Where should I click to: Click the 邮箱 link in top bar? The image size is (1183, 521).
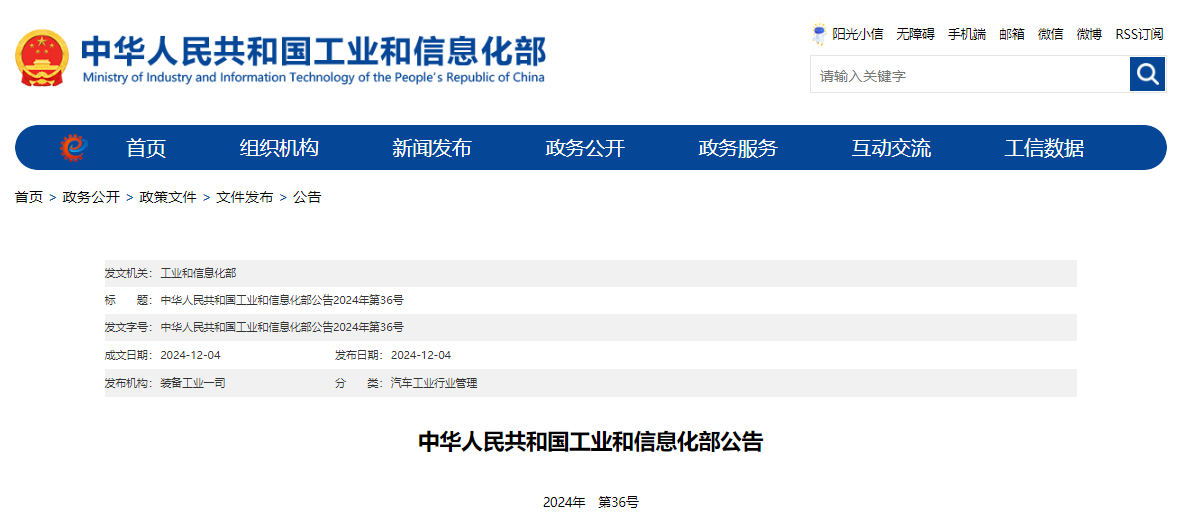[x=1012, y=34]
